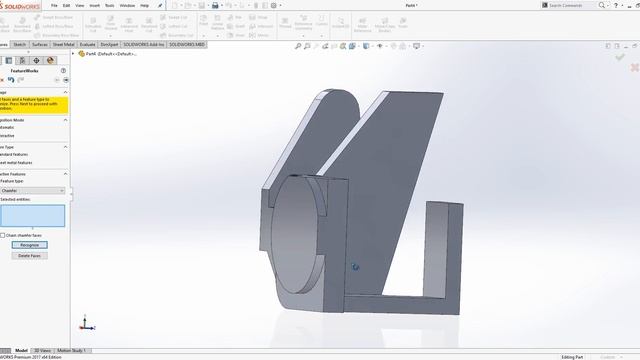Click the red Cancel X in viewport corner

(635, 67)
